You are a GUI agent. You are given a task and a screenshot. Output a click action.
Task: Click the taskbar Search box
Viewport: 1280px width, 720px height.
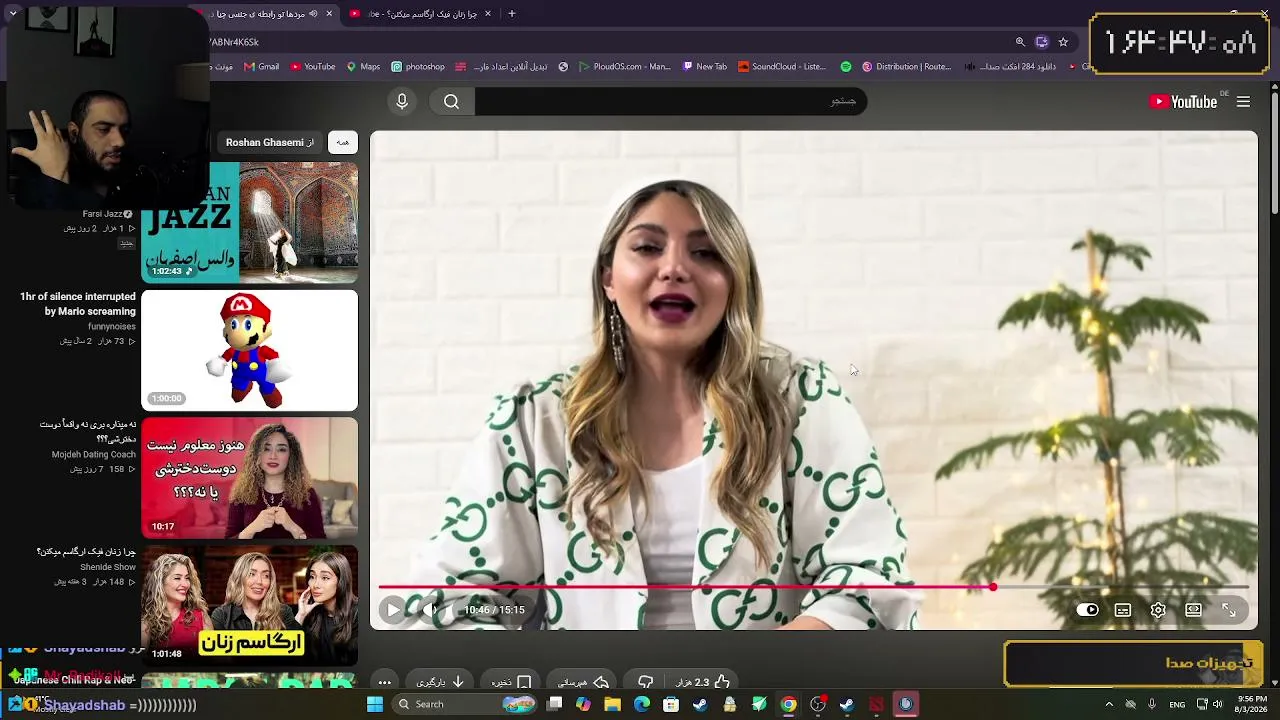click(465, 704)
